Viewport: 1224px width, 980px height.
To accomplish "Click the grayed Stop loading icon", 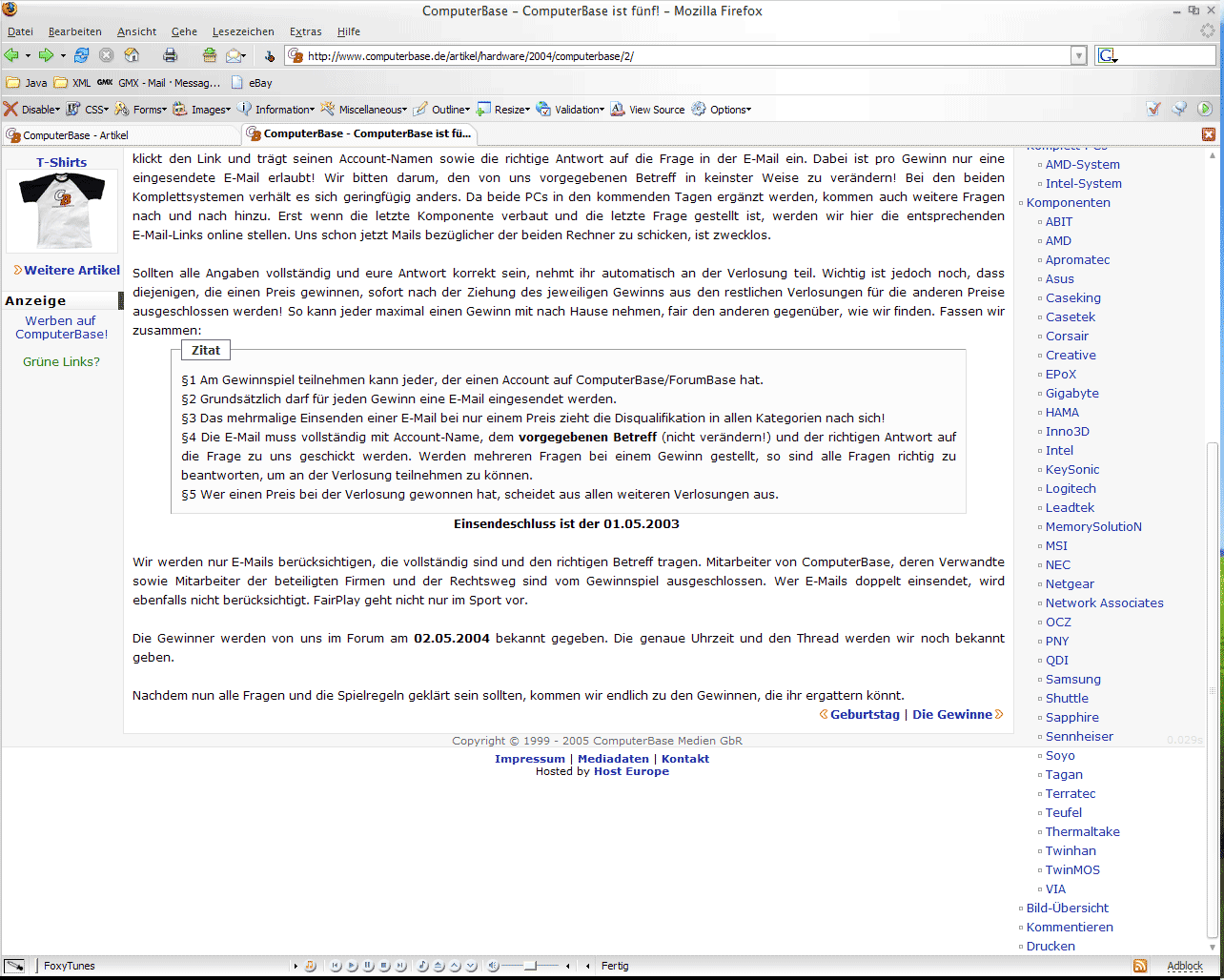I will point(107,56).
